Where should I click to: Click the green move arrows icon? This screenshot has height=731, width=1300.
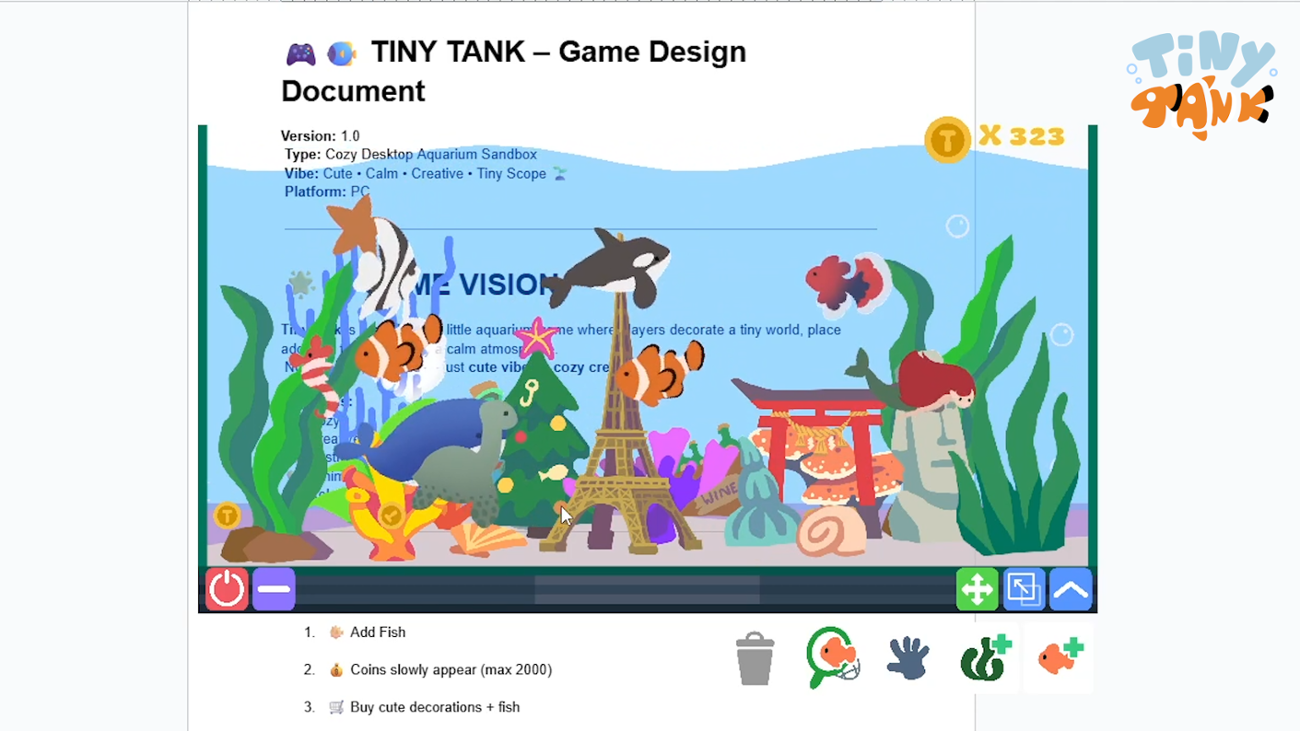click(977, 589)
